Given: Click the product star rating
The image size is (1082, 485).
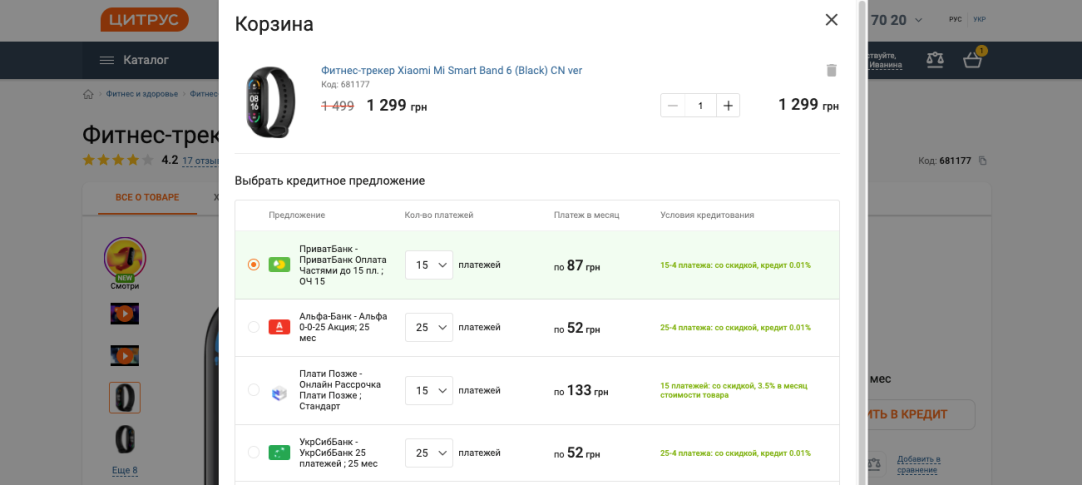Looking at the screenshot, I should click(118, 160).
